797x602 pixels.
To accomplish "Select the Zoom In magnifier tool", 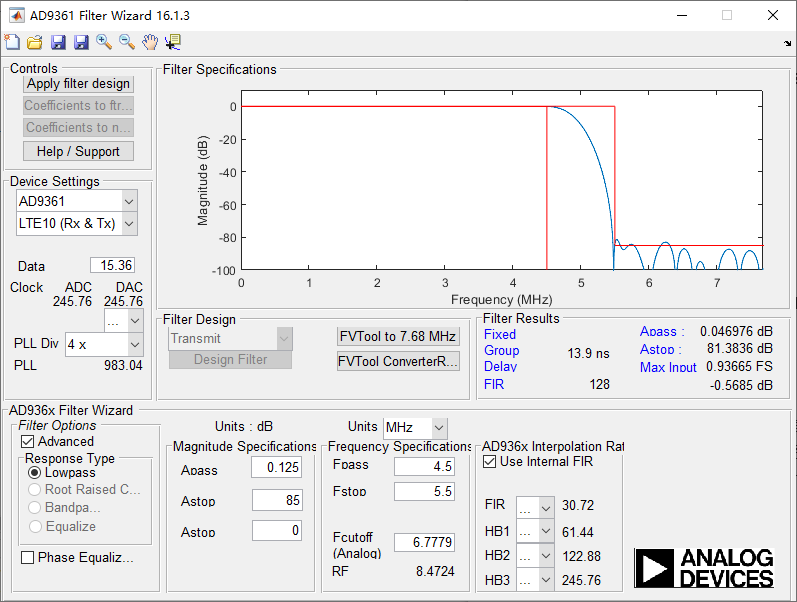I will point(104,42).
